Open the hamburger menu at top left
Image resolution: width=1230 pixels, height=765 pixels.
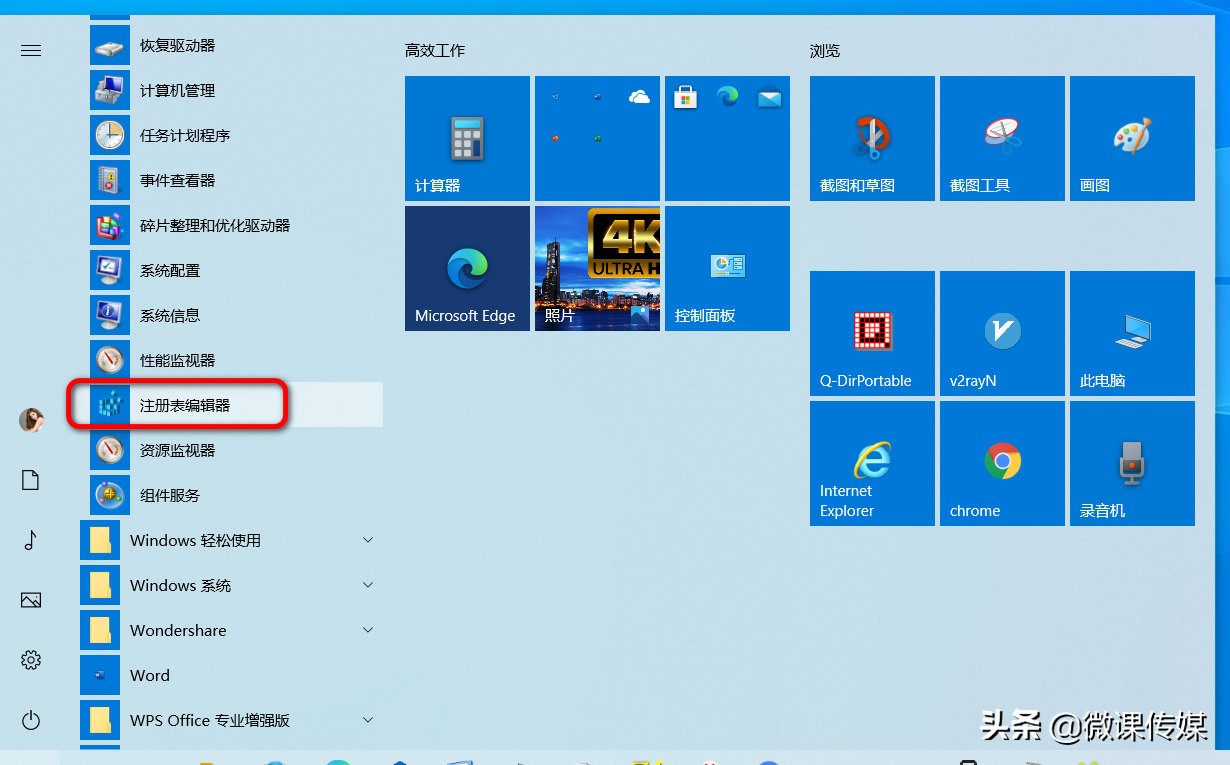[30, 50]
